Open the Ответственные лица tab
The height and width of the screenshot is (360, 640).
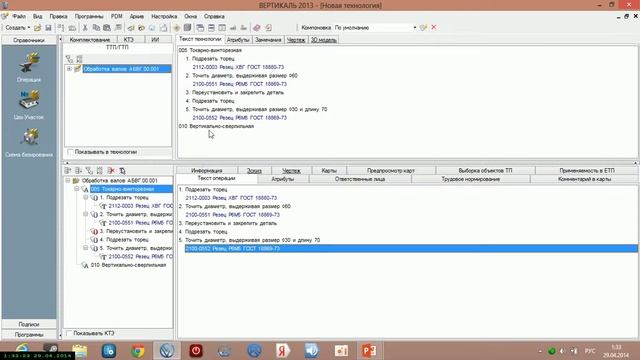(360, 179)
